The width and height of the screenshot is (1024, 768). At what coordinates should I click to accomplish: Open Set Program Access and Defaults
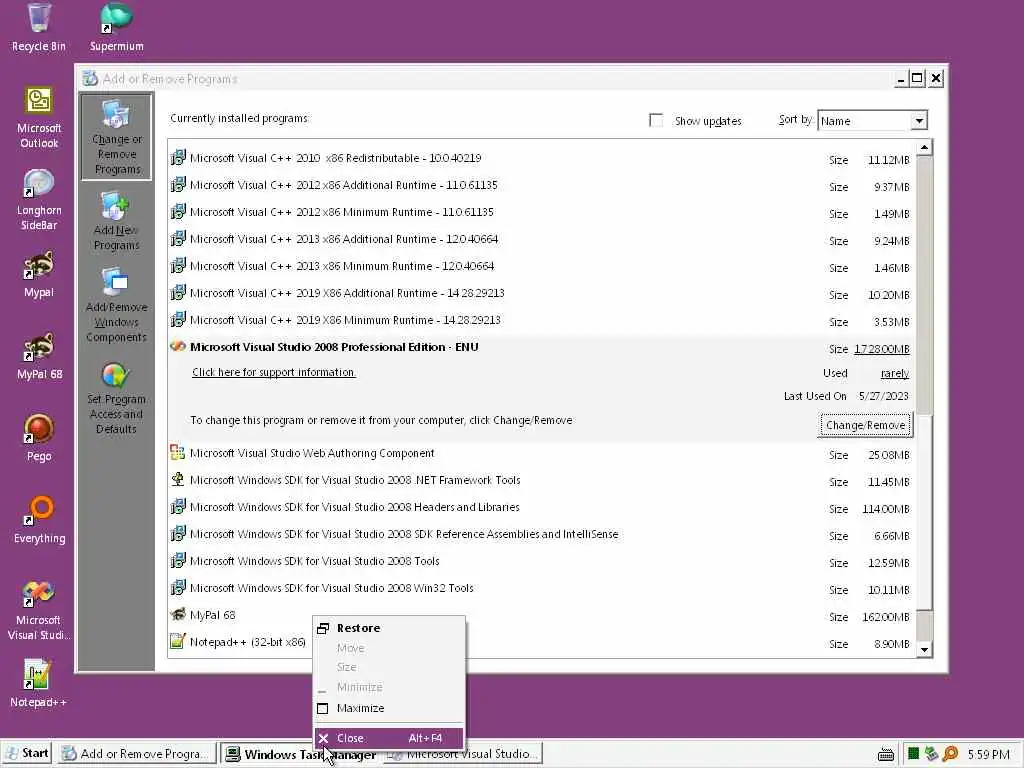[116, 400]
